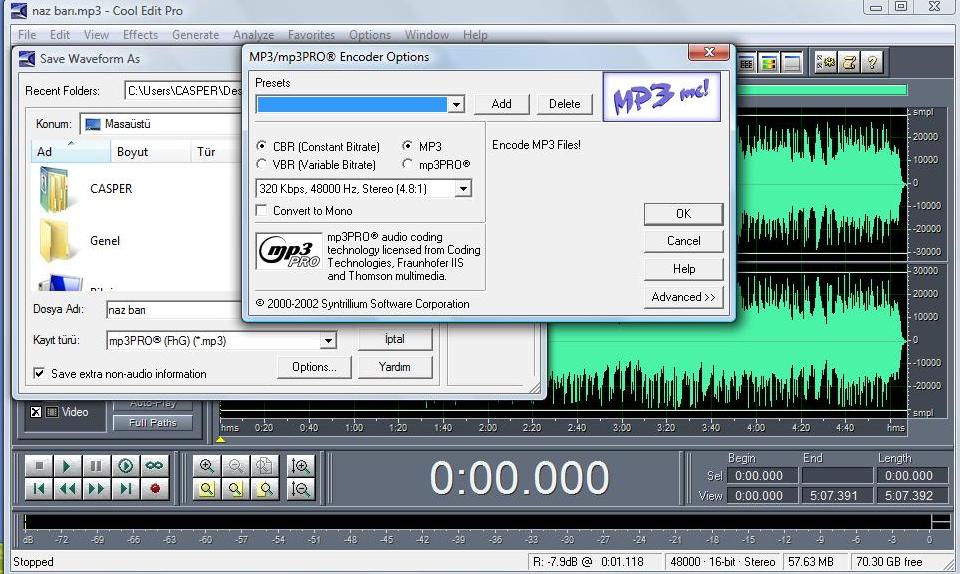Image resolution: width=960 pixels, height=574 pixels.
Task: Expand the 320 Kbps bitrate dropdown
Action: coord(462,188)
